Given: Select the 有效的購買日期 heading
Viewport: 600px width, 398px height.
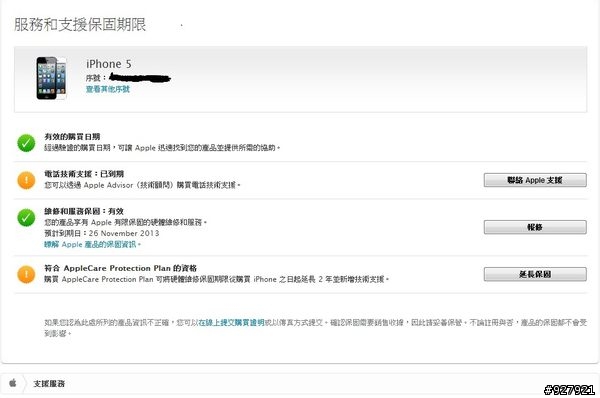Looking at the screenshot, I should (72, 137).
